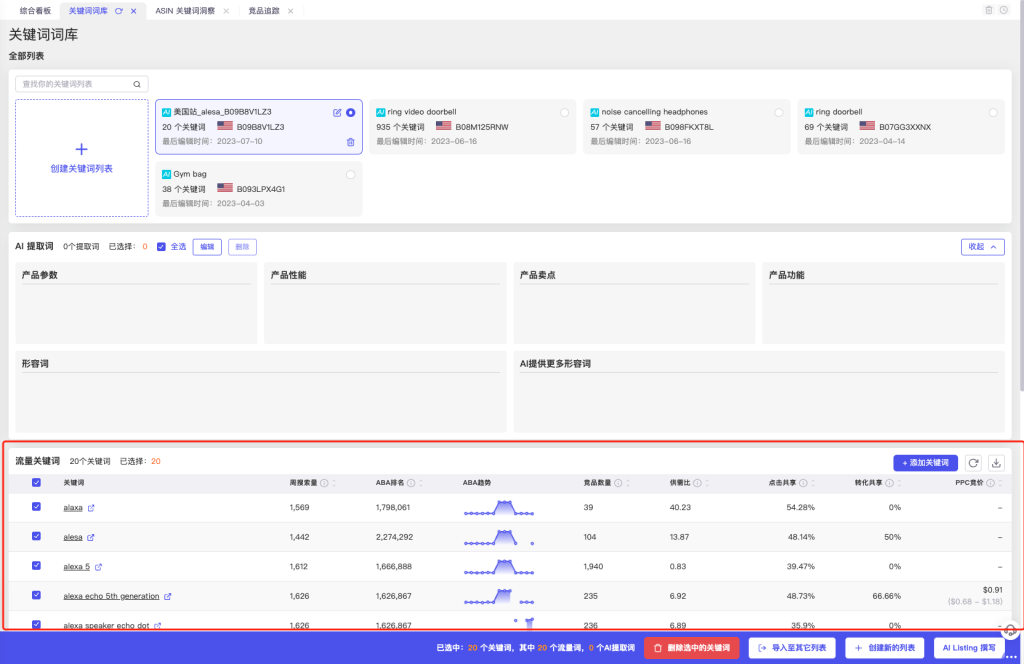Screen dimensions: 1024x664
Task: Show info tooltip icon for PPC竞价
Action: tap(991, 483)
